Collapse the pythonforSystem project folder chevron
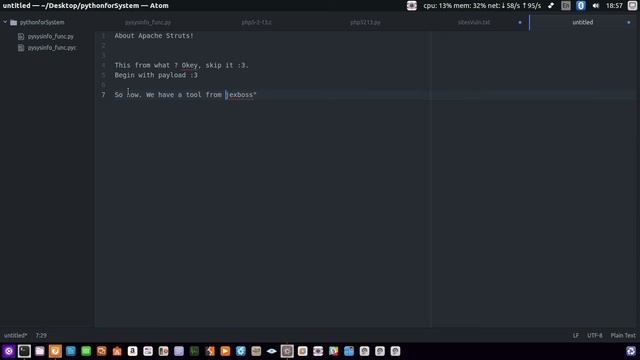 point(5,22)
